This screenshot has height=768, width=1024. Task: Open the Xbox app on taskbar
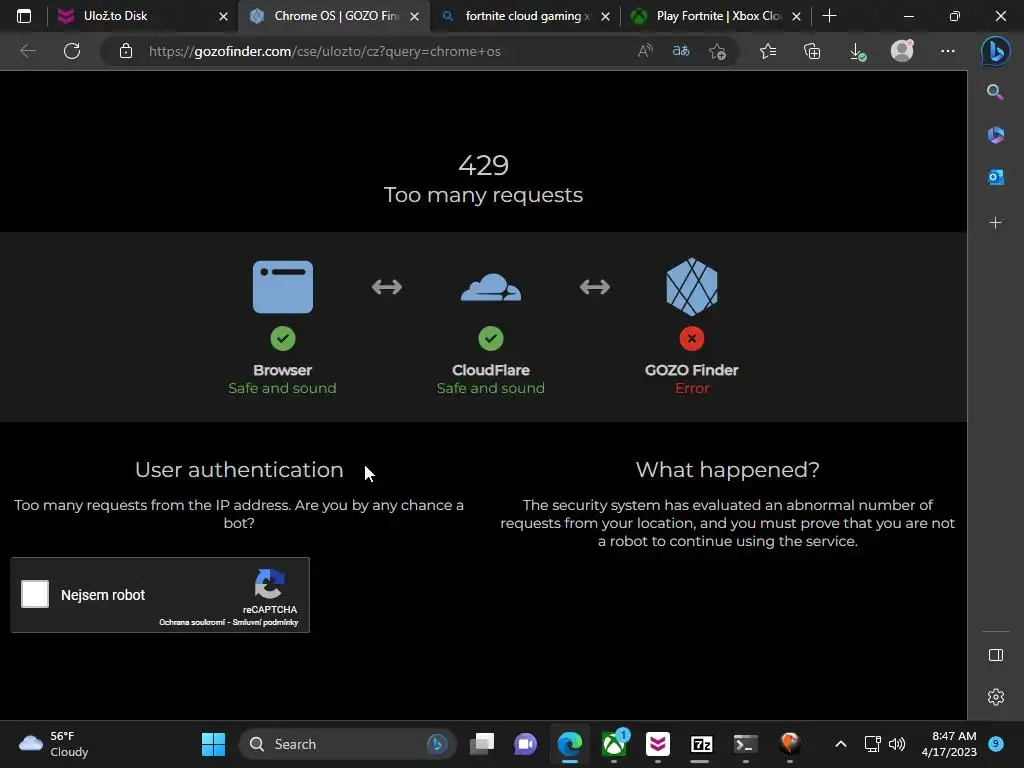[x=614, y=744]
